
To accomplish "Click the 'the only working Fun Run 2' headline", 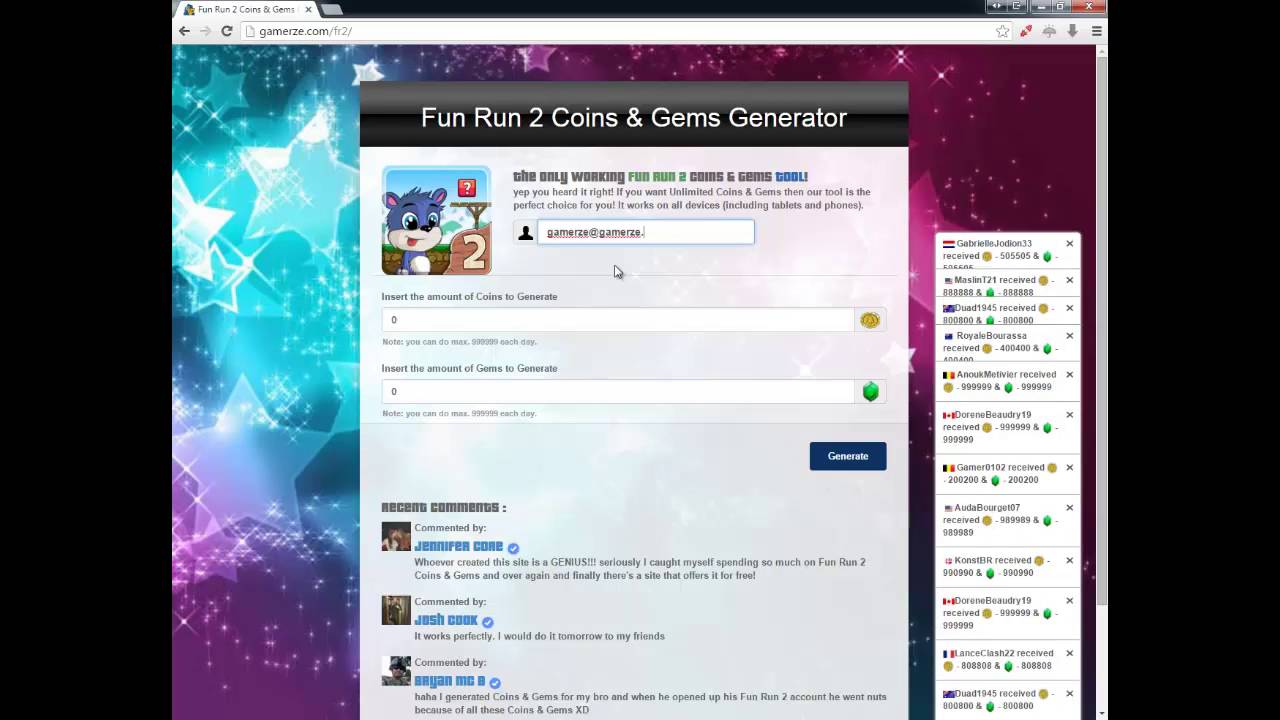I will [661, 177].
